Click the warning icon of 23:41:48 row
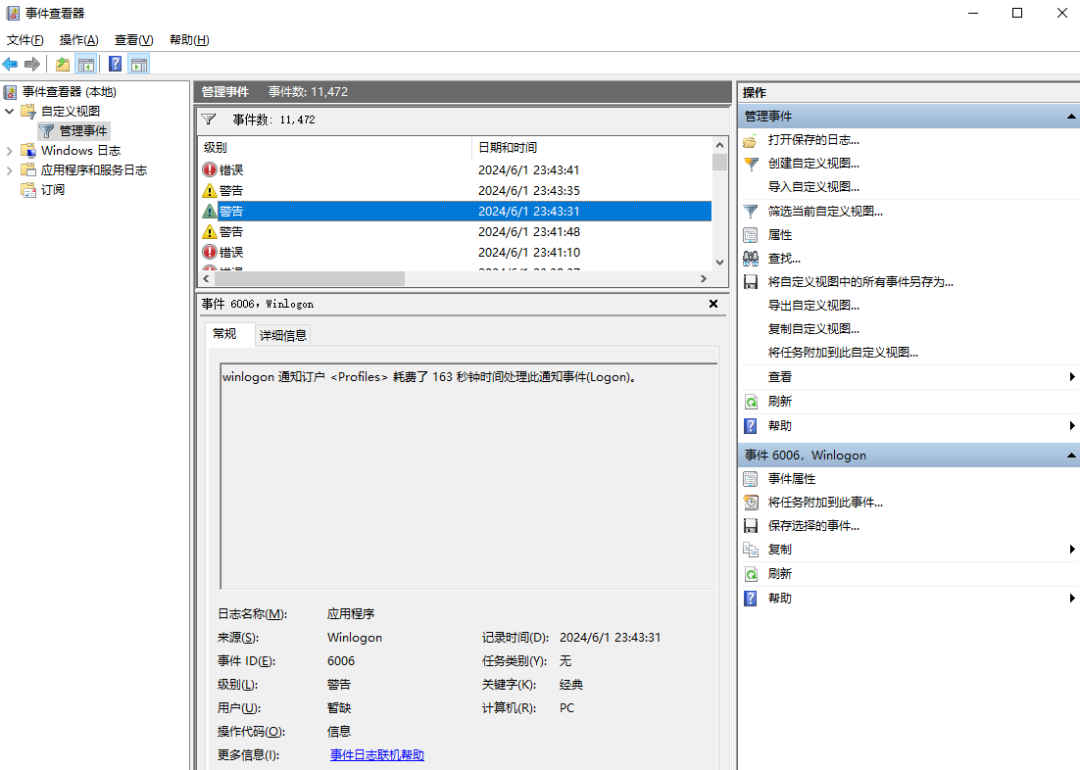This screenshot has width=1080, height=770. tap(209, 231)
